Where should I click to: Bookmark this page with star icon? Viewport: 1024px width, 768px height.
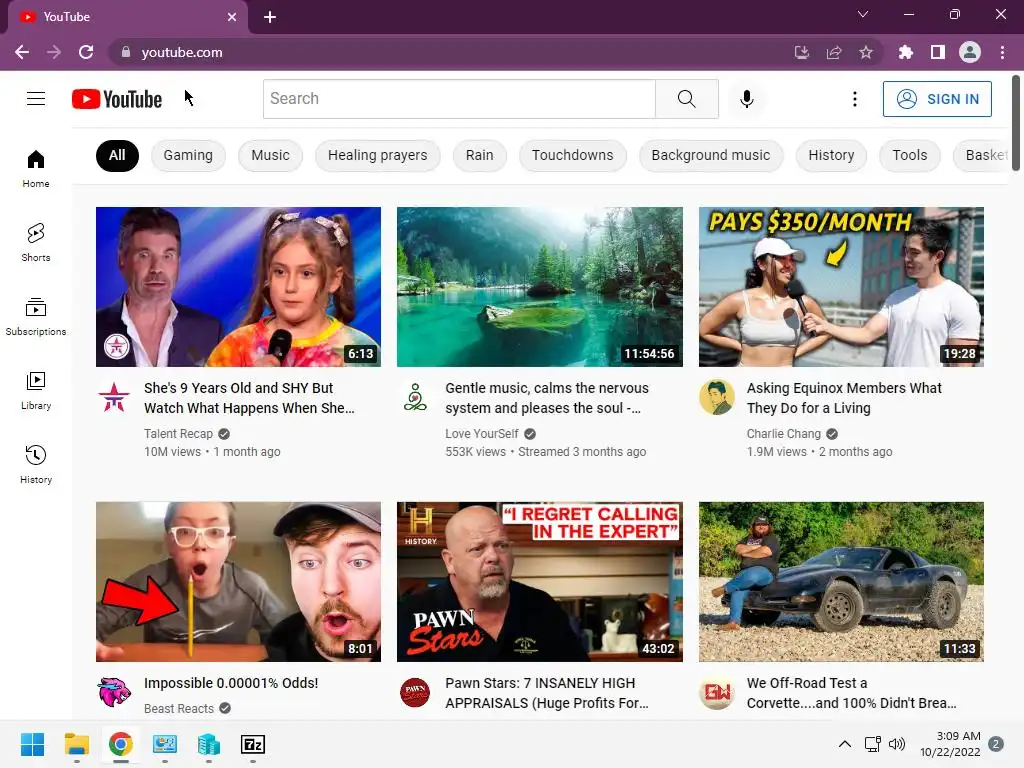click(x=866, y=52)
